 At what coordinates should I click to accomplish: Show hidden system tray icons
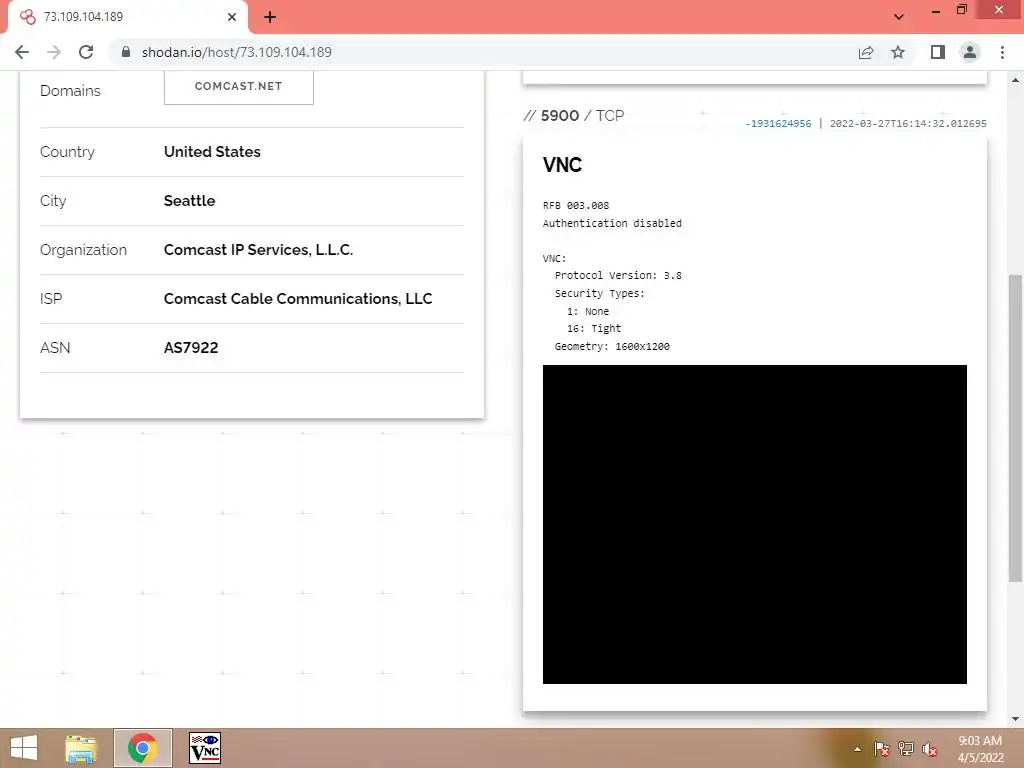click(857, 749)
